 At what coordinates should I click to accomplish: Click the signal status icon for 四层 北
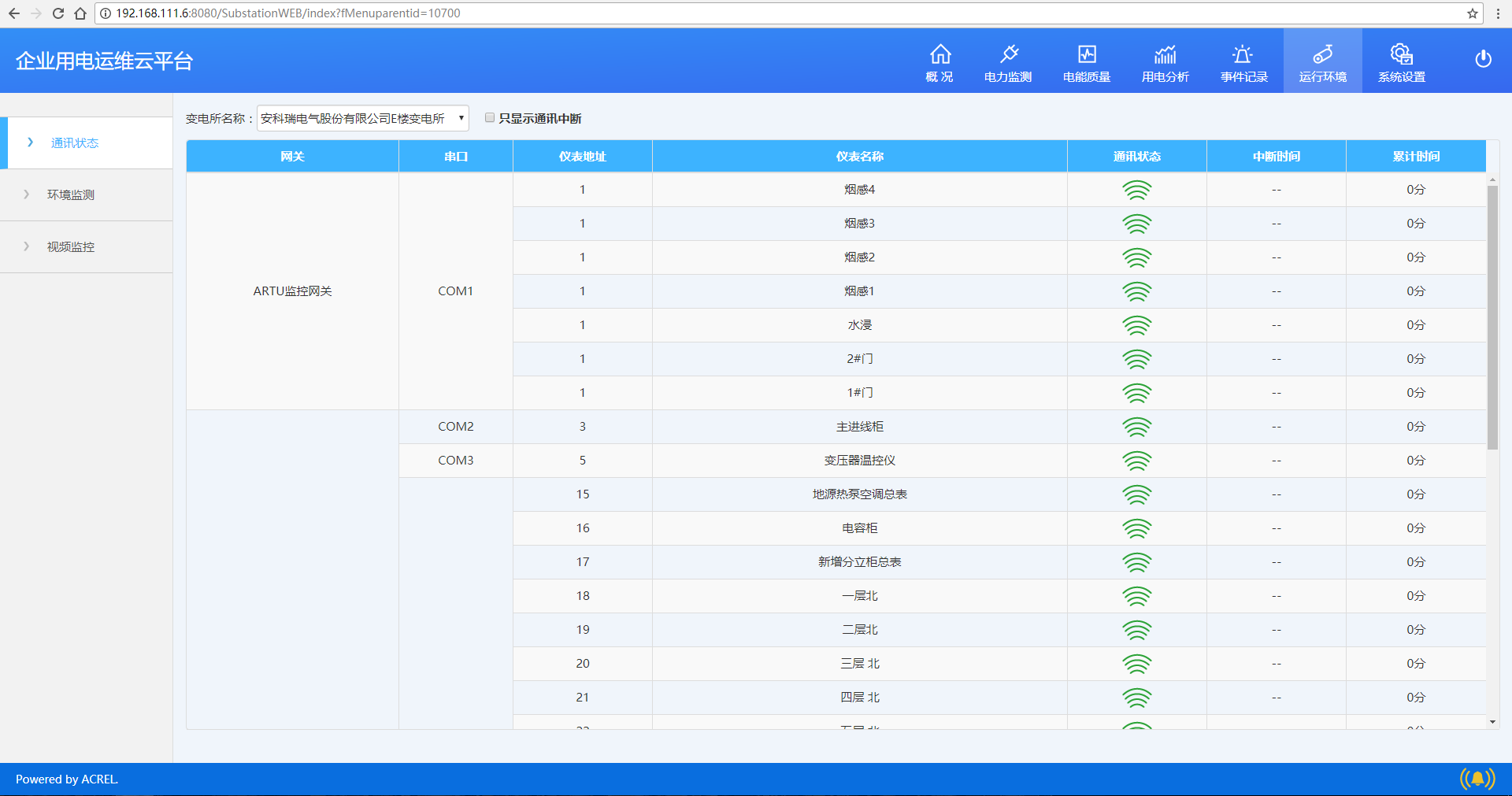(x=1137, y=698)
